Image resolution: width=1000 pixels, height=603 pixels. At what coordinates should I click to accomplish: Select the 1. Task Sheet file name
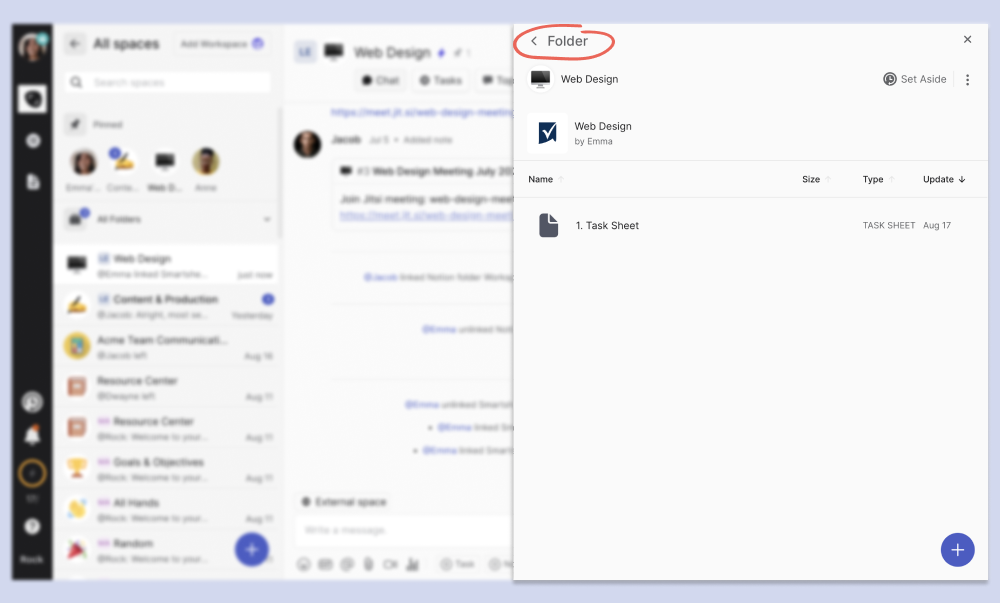click(x=607, y=226)
